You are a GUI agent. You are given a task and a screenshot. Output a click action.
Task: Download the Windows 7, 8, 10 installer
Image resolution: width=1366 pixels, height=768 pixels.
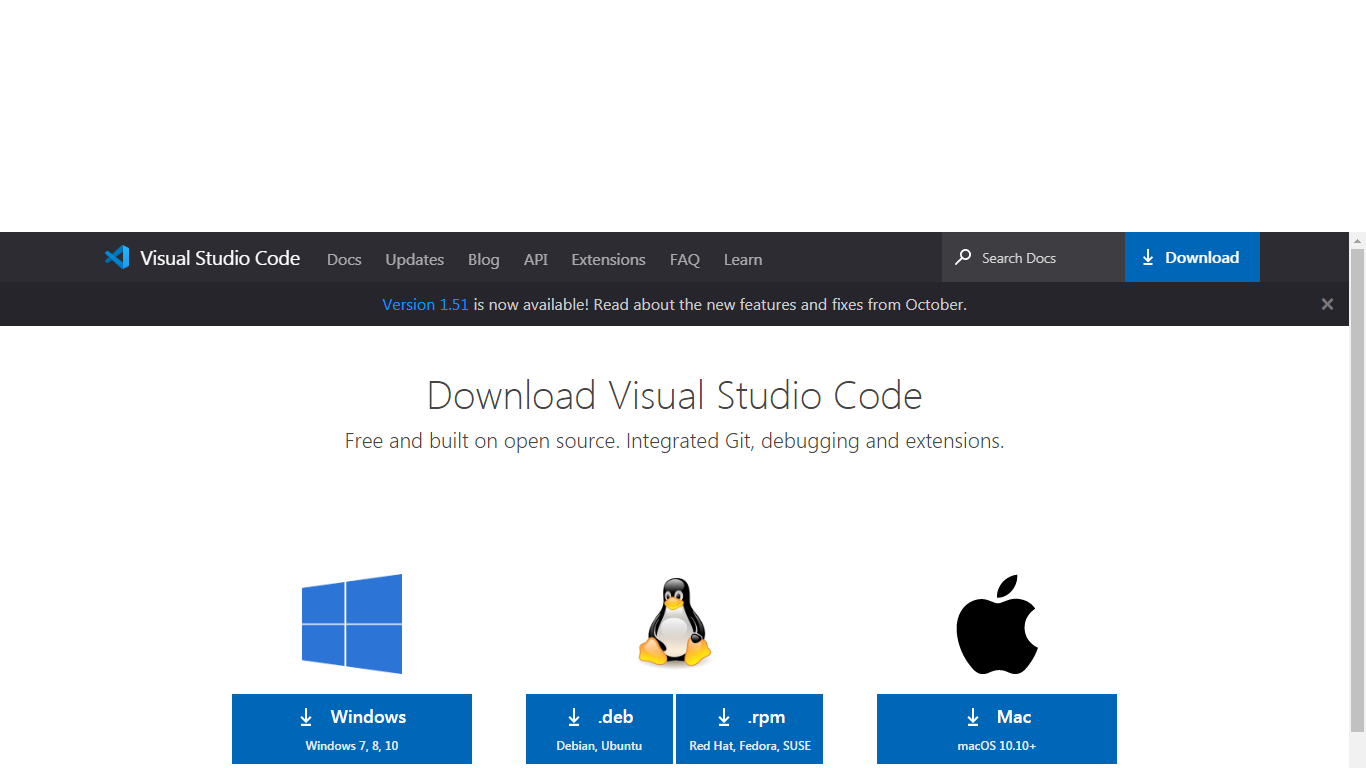click(x=352, y=729)
